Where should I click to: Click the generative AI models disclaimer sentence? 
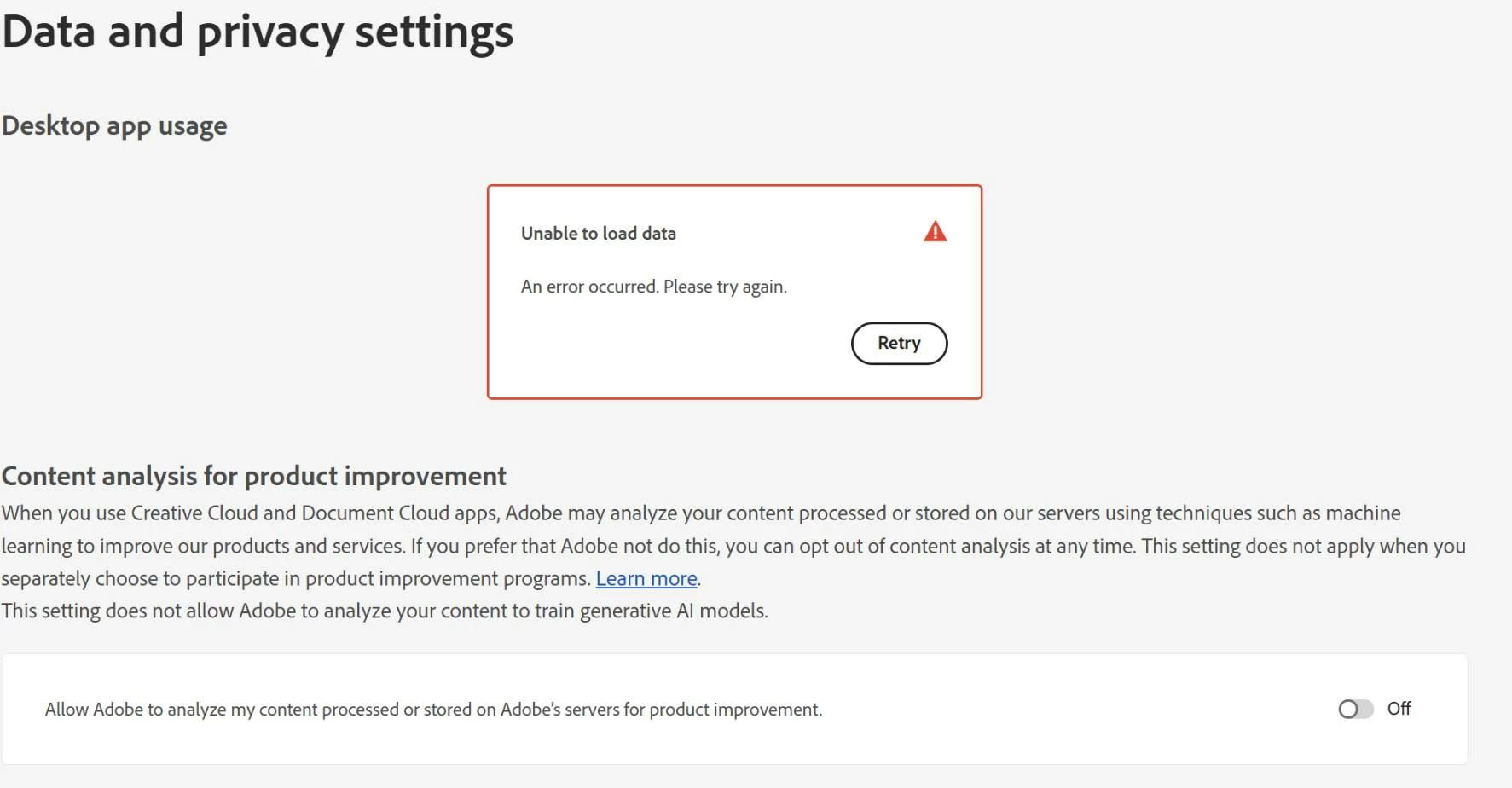point(384,611)
